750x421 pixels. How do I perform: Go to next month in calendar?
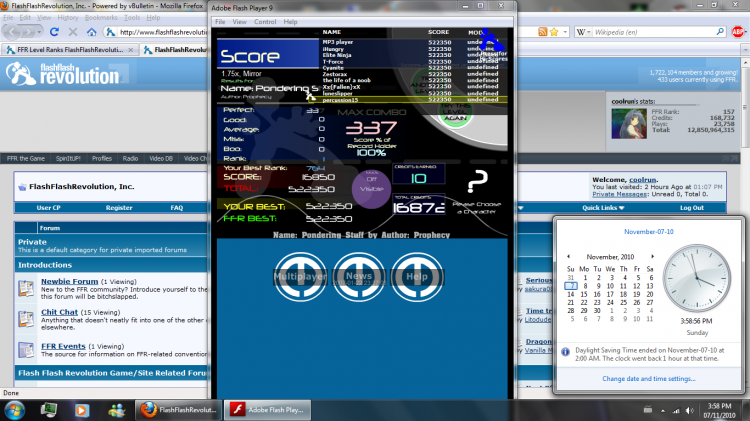click(x=652, y=256)
